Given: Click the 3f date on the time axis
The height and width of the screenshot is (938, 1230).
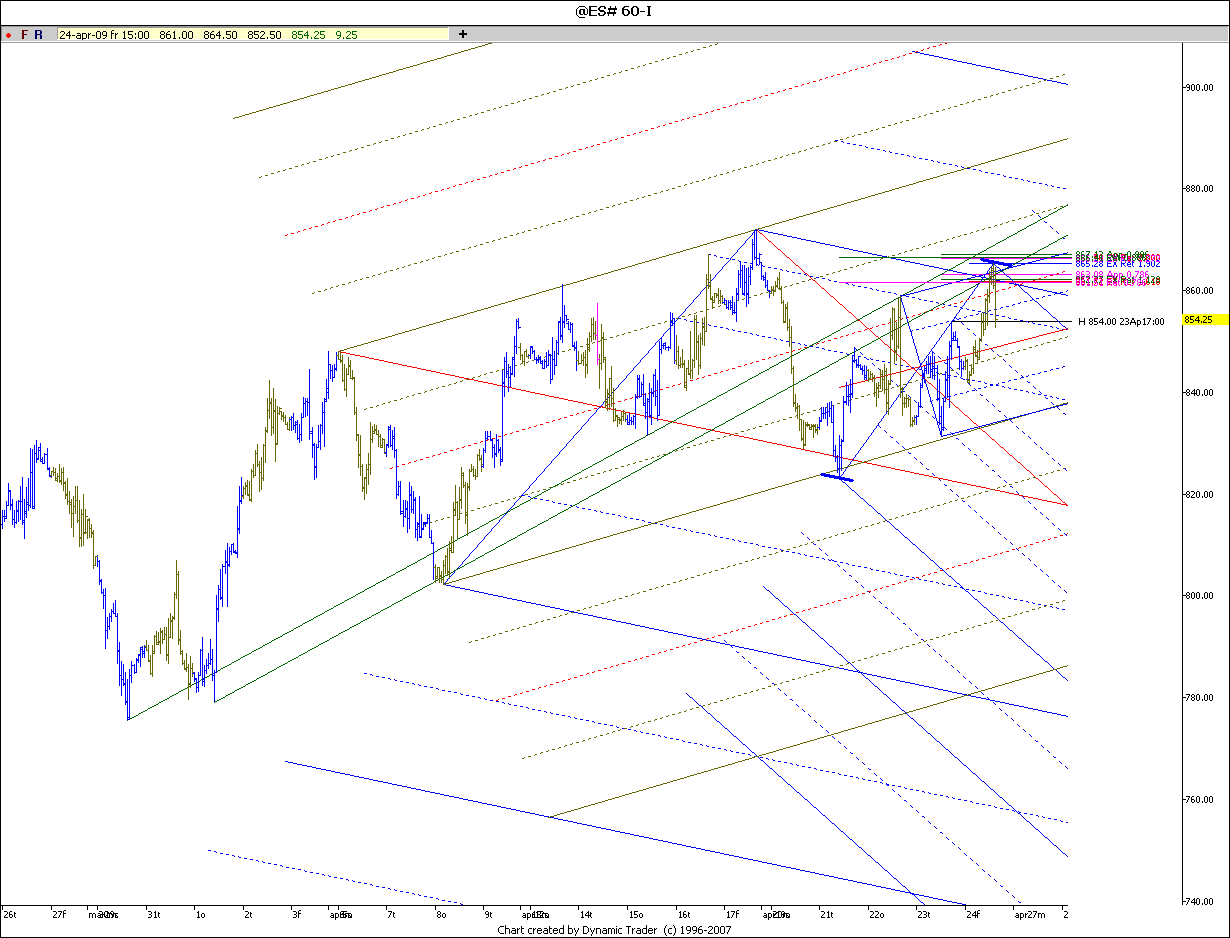Looking at the screenshot, I should [296, 914].
